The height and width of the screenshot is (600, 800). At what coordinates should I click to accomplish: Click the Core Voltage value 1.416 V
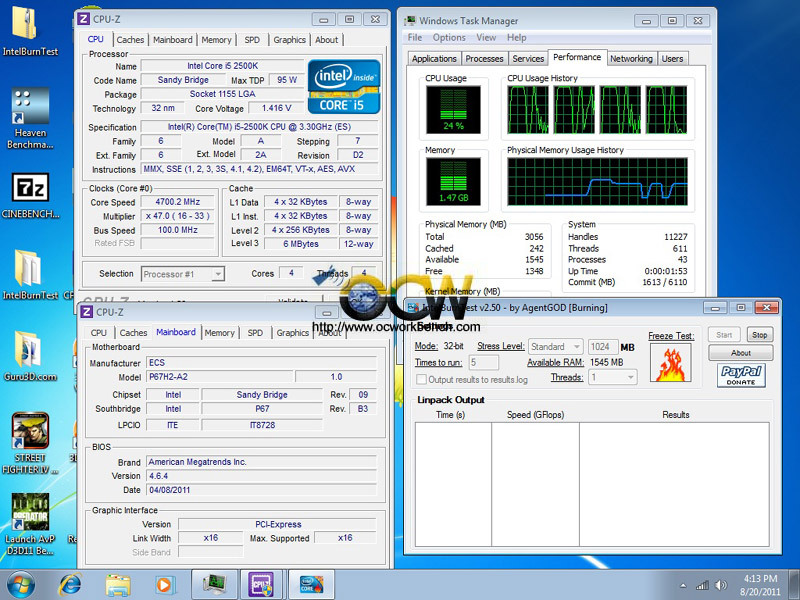pyautogui.click(x=276, y=108)
